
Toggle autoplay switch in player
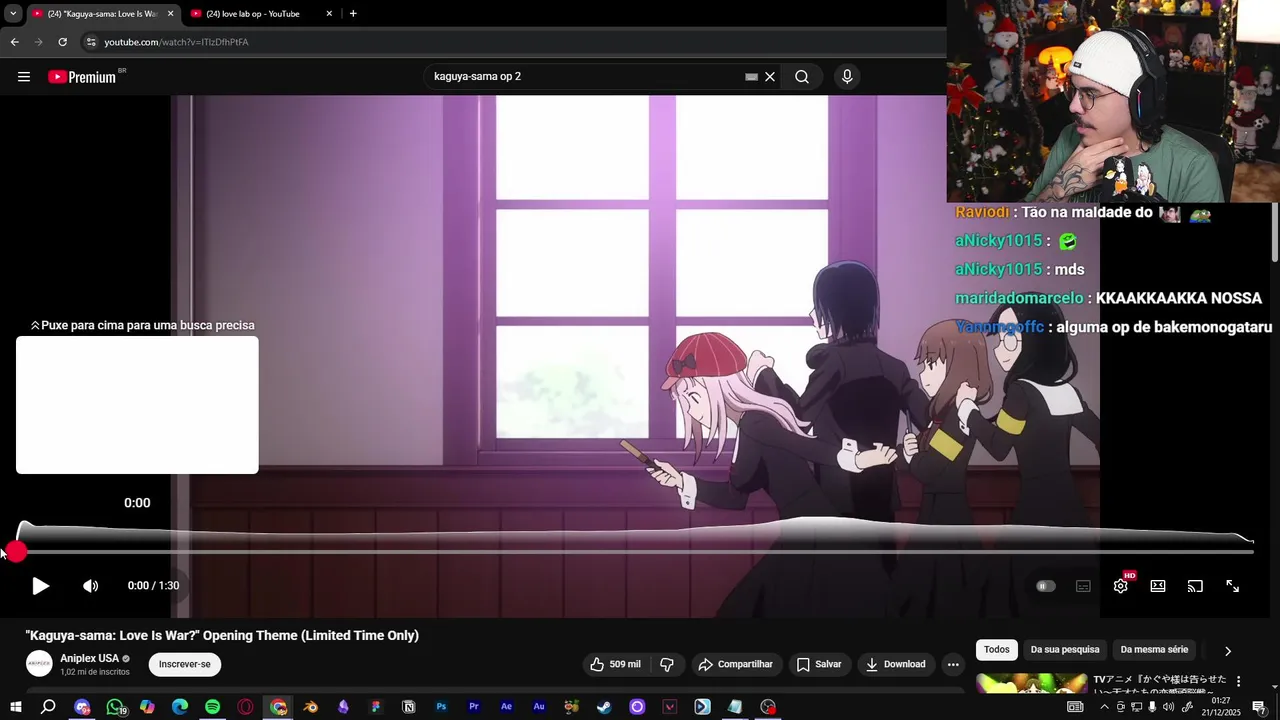point(1045,586)
